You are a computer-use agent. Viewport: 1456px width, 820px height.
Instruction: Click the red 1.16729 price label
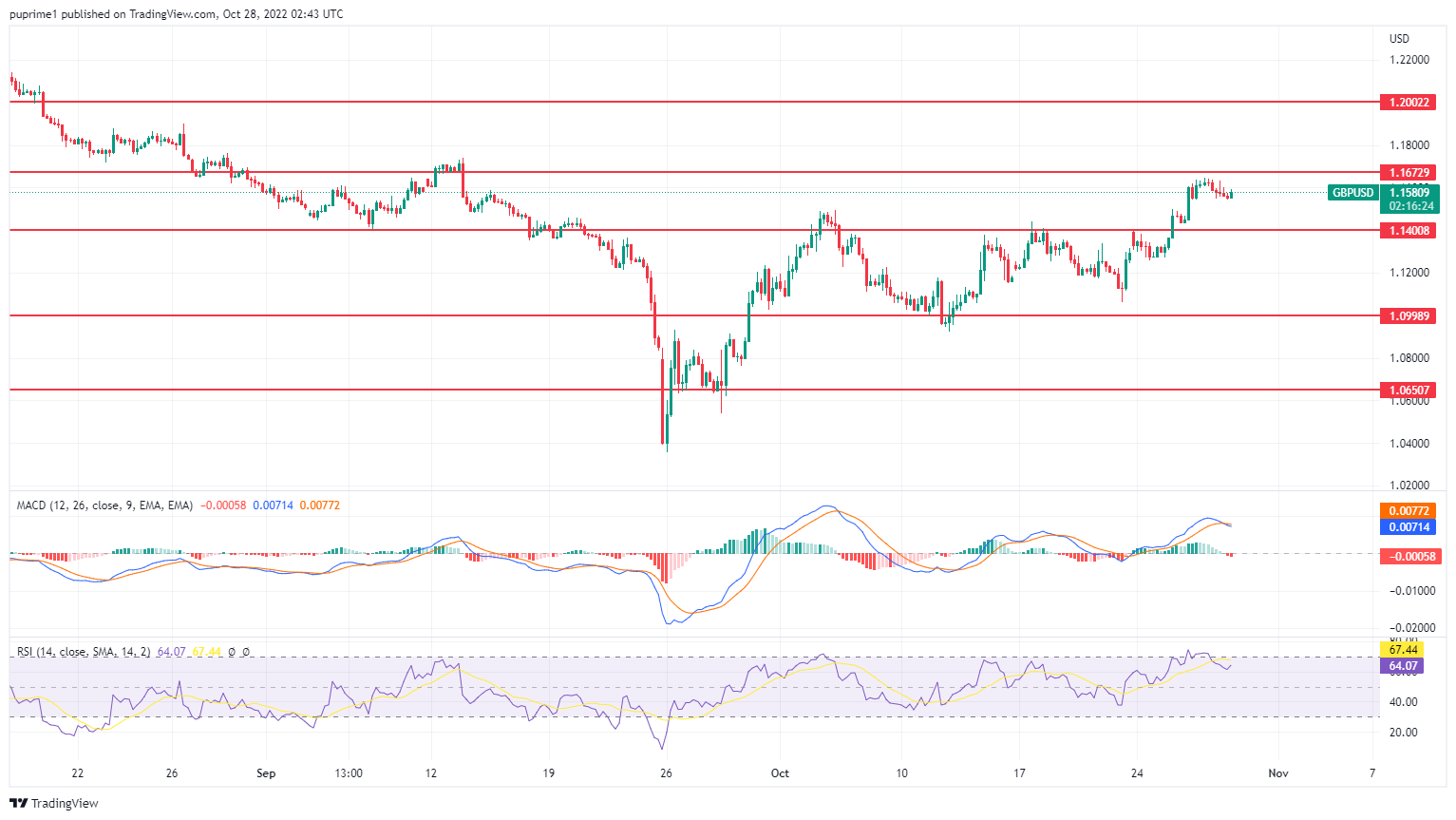(x=1409, y=173)
